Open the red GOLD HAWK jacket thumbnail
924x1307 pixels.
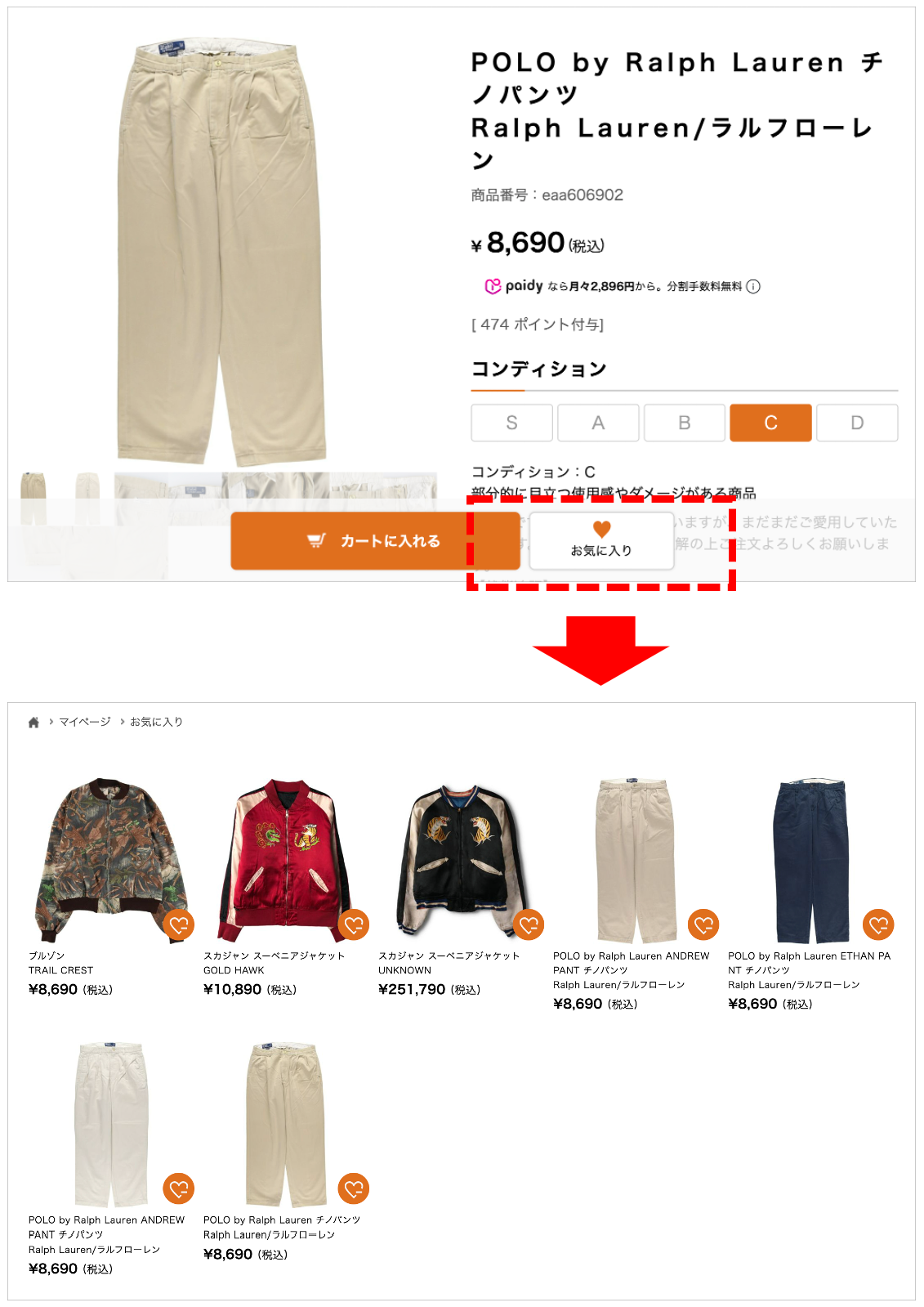click(285, 860)
